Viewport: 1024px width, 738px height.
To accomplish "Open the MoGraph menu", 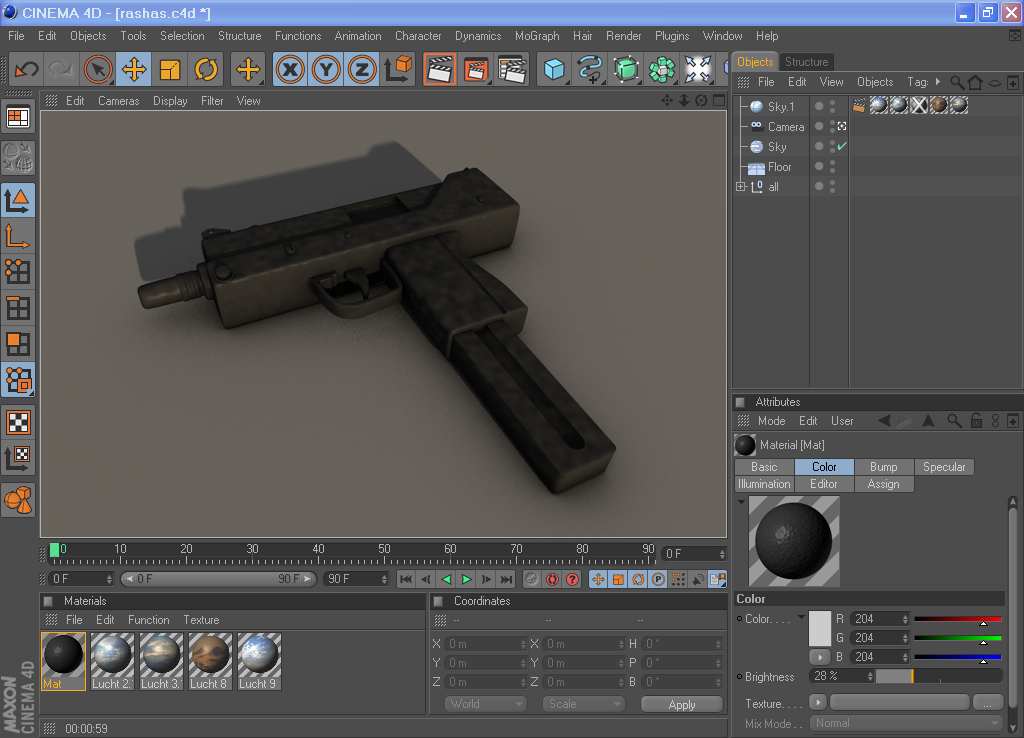I will coord(537,36).
